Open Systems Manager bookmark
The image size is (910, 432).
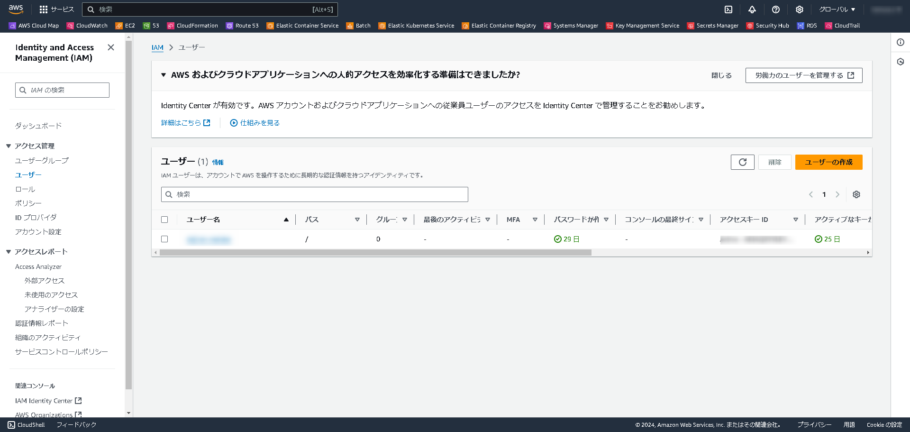[x=572, y=26]
